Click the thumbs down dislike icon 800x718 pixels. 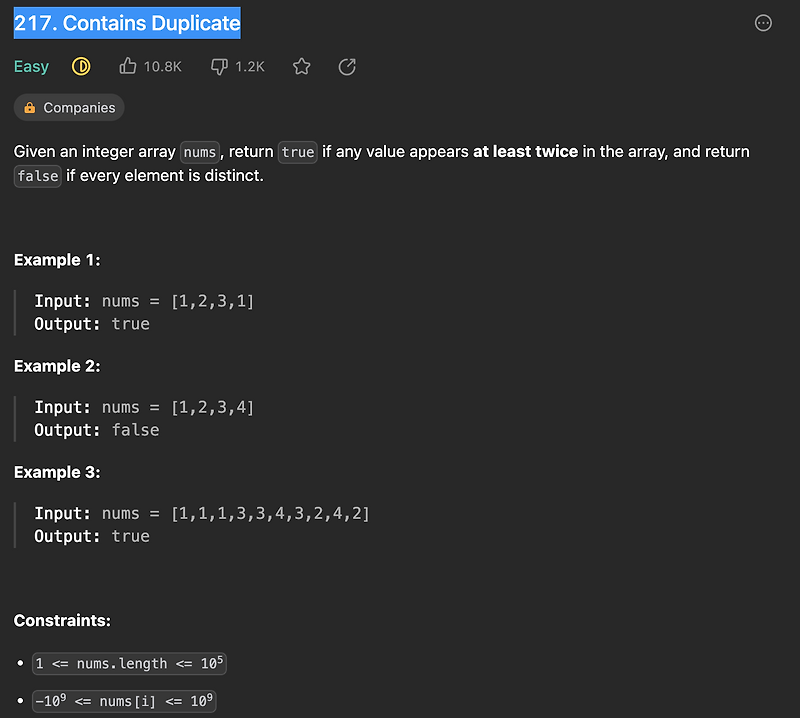pyautogui.click(x=220, y=66)
